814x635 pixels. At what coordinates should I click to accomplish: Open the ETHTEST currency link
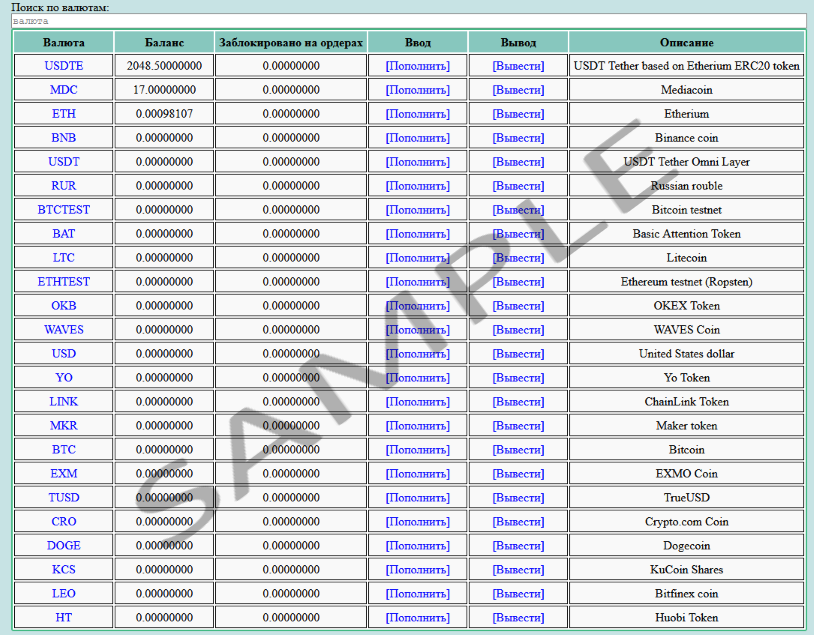click(63, 281)
